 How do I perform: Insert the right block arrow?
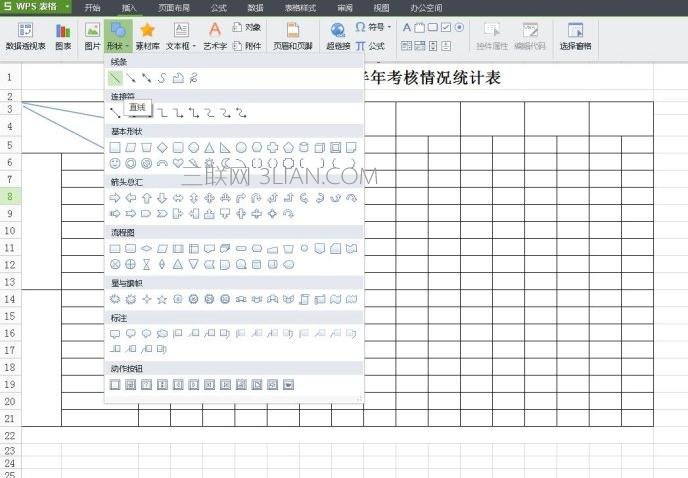coord(115,198)
